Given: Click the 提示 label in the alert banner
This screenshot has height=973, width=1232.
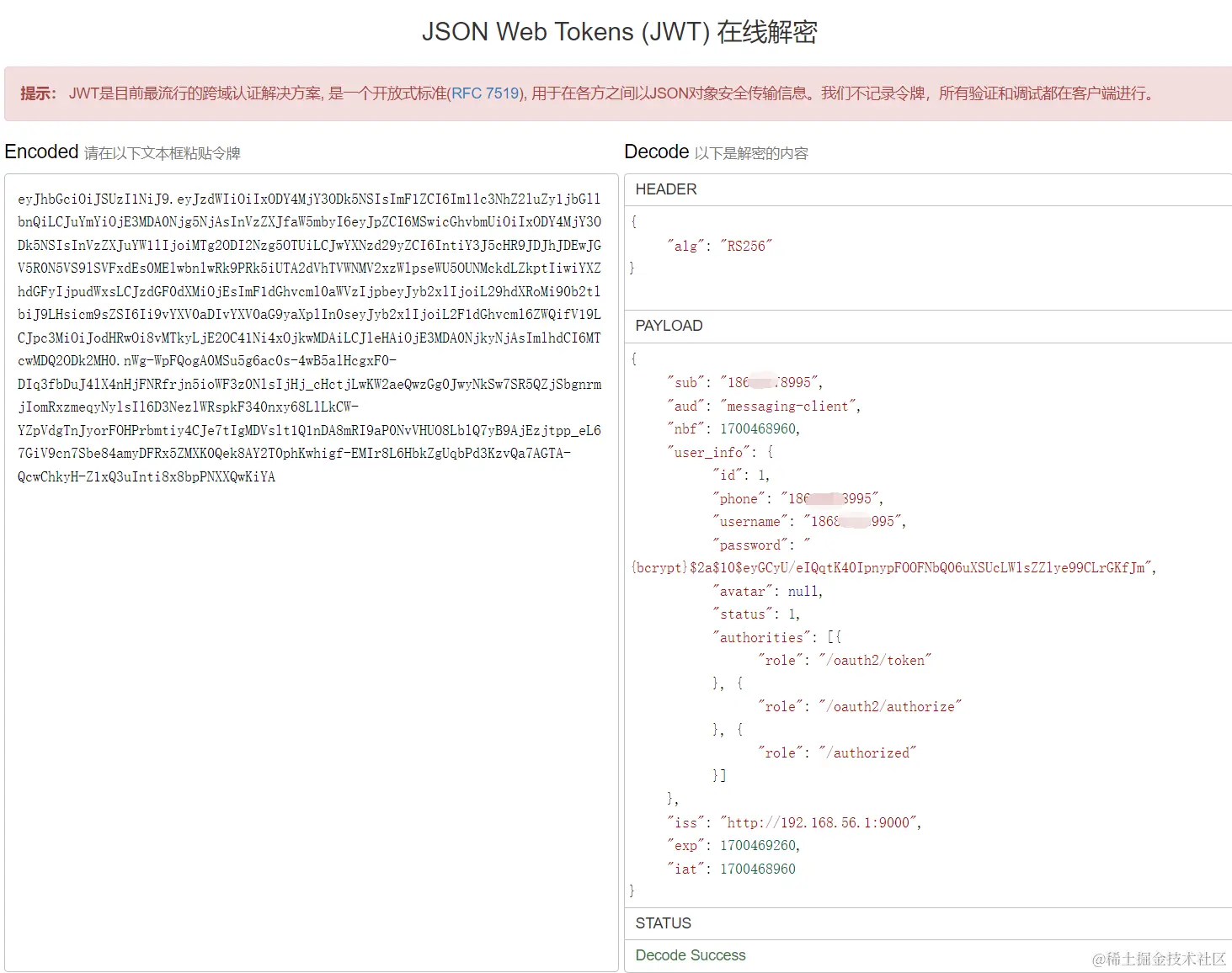Looking at the screenshot, I should click(x=38, y=93).
